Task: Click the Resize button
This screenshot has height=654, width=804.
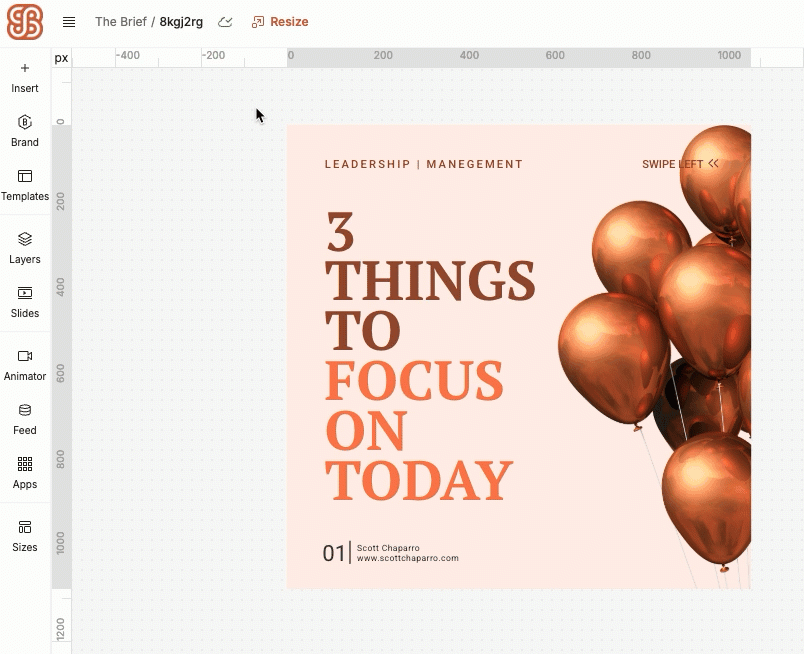Action: (x=280, y=22)
